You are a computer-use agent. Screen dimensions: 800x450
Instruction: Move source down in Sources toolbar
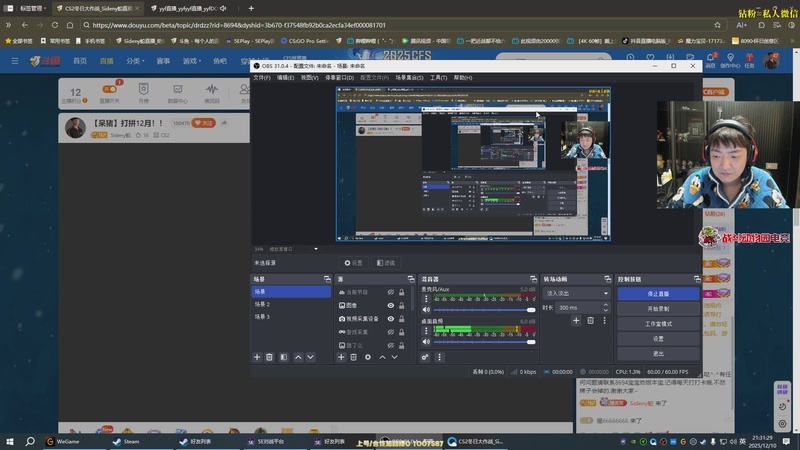click(x=394, y=357)
